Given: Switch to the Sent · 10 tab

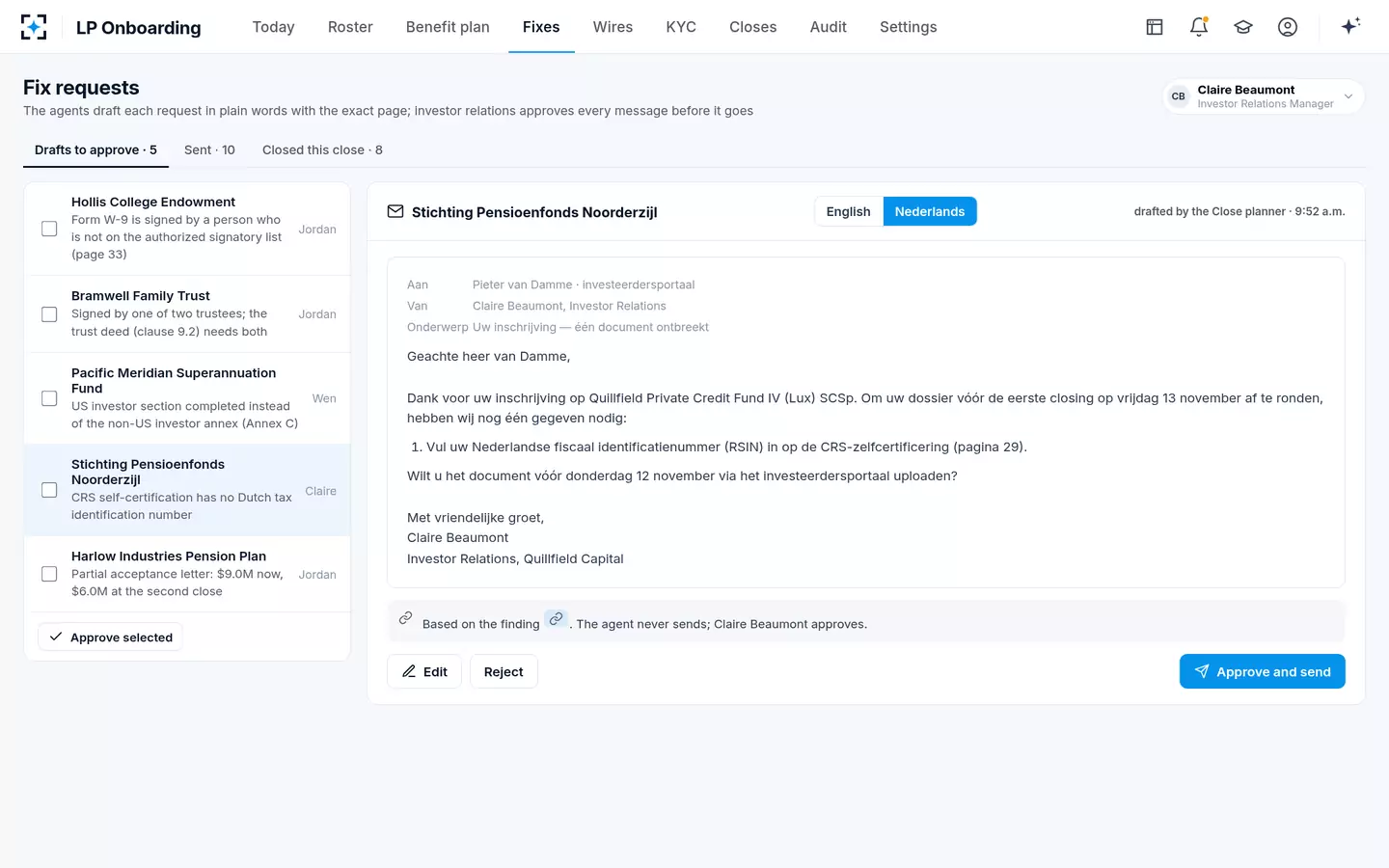Looking at the screenshot, I should click(209, 149).
